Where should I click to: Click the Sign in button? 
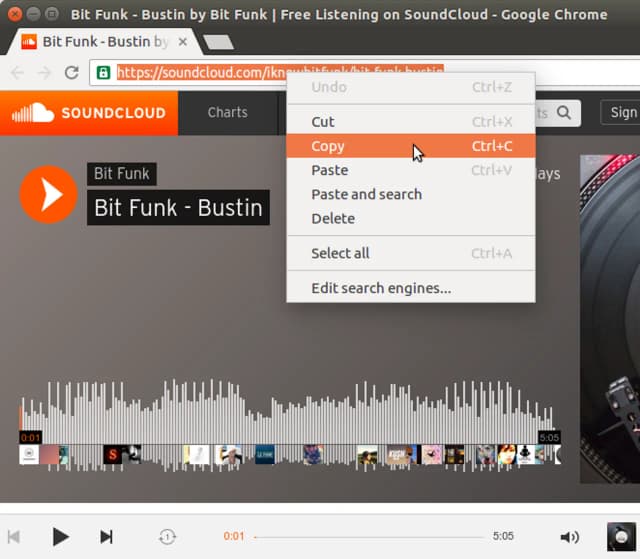[622, 113]
